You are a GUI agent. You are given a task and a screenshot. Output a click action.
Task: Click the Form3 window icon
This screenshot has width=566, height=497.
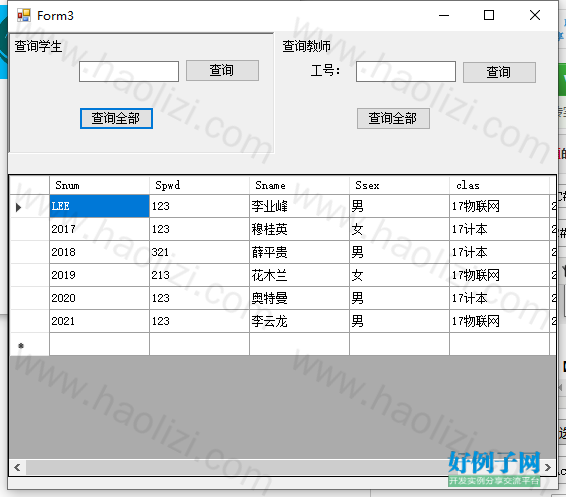click(24, 15)
